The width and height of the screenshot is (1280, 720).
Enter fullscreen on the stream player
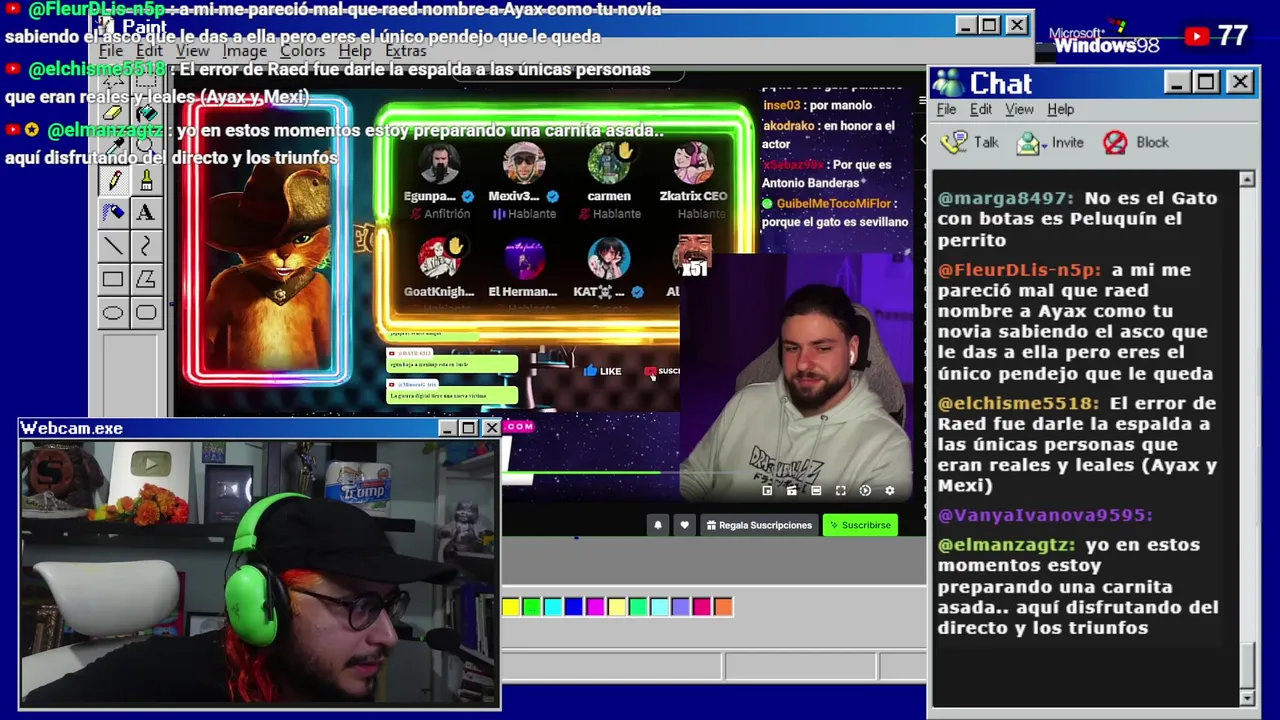tap(841, 491)
